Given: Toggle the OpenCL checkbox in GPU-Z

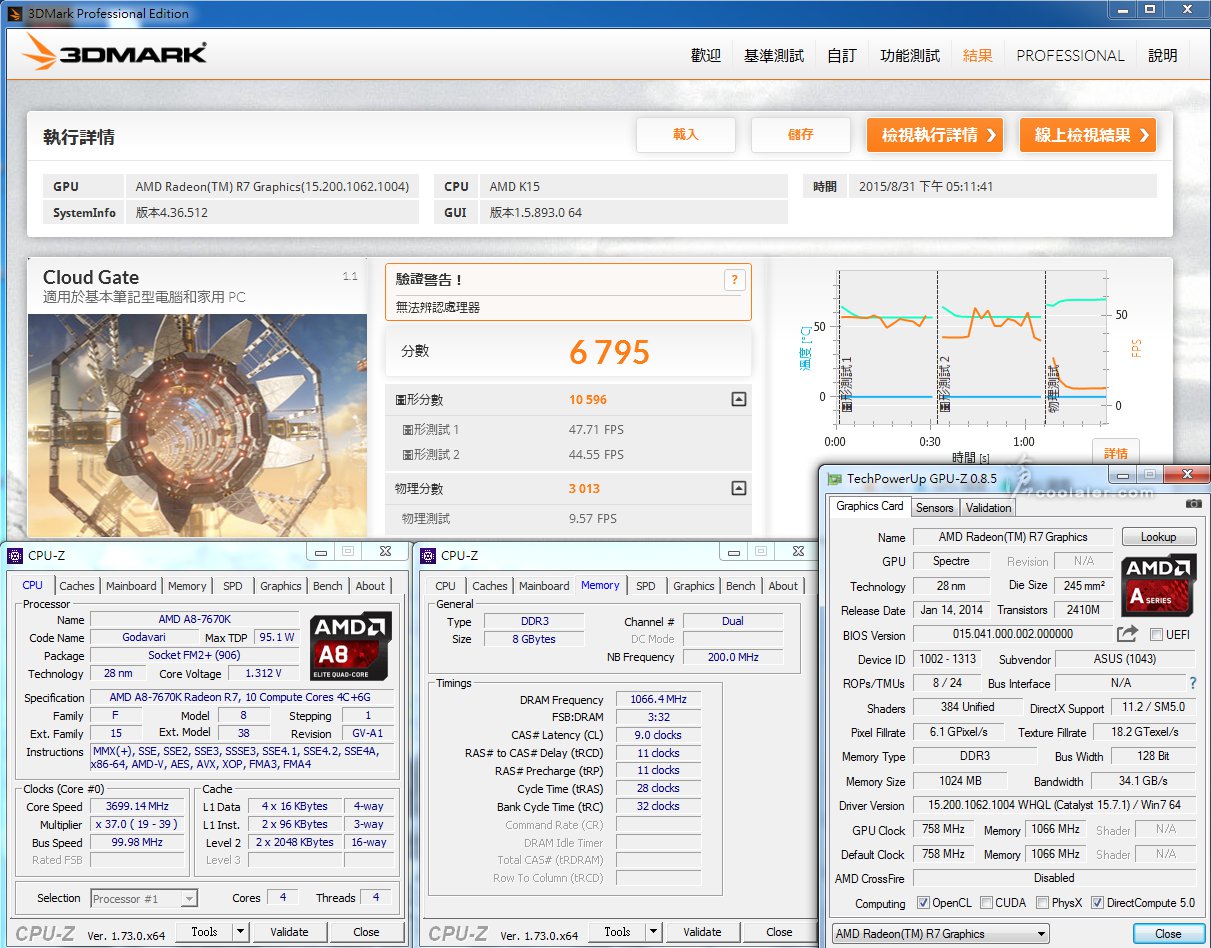Looking at the screenshot, I should (923, 903).
